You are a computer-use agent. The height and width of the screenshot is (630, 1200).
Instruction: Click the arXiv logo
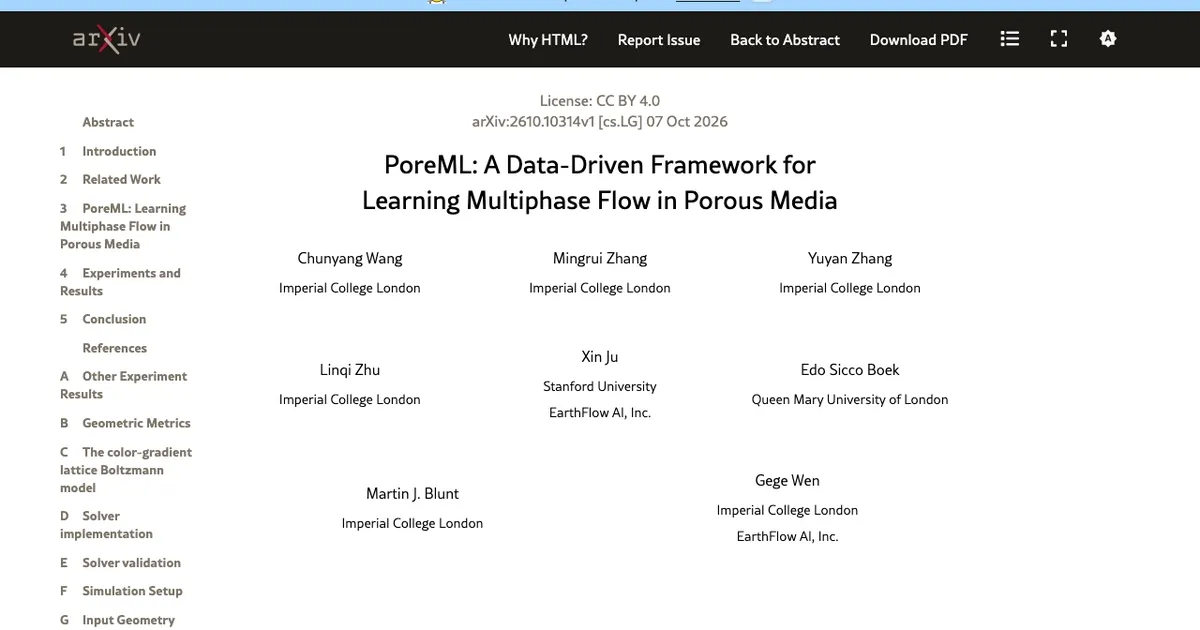[106, 39]
